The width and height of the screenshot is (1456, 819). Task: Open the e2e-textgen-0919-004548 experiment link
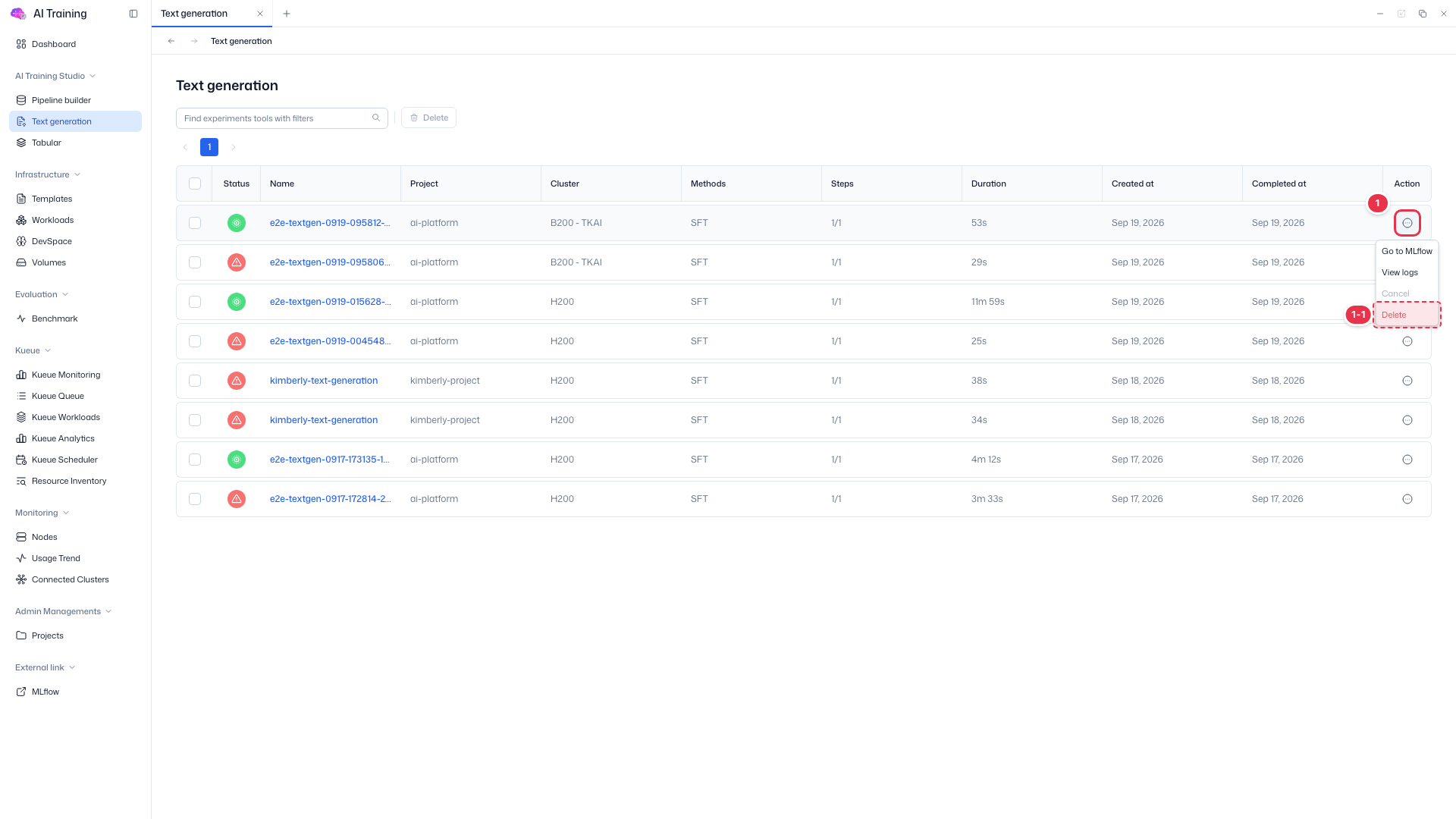point(331,341)
